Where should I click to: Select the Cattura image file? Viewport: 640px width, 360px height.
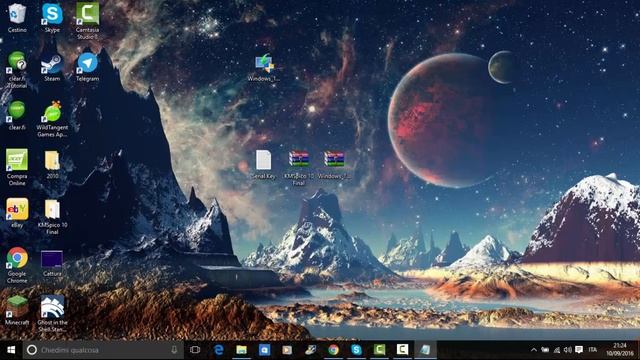pos(52,263)
